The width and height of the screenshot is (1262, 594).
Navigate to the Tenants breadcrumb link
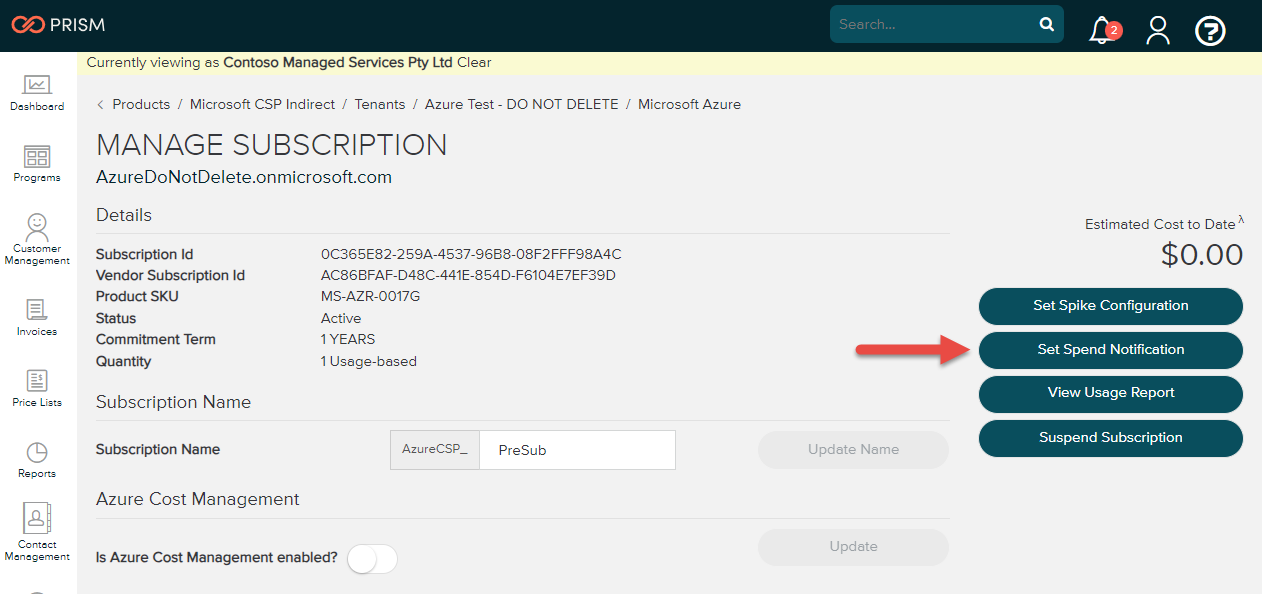pos(380,104)
